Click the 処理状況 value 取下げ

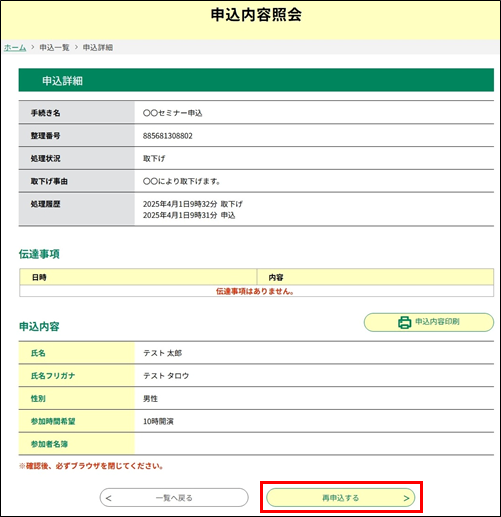pos(154,159)
